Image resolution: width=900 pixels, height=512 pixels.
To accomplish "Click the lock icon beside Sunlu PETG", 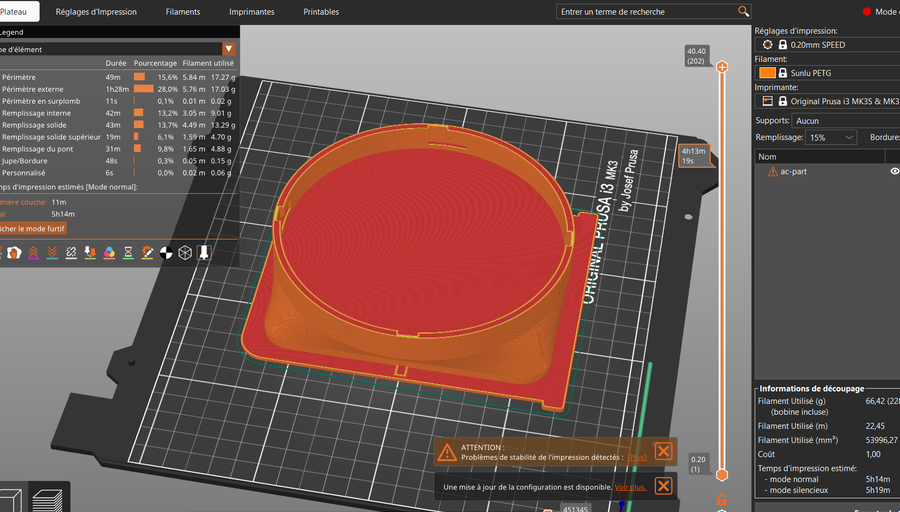I will pos(782,73).
